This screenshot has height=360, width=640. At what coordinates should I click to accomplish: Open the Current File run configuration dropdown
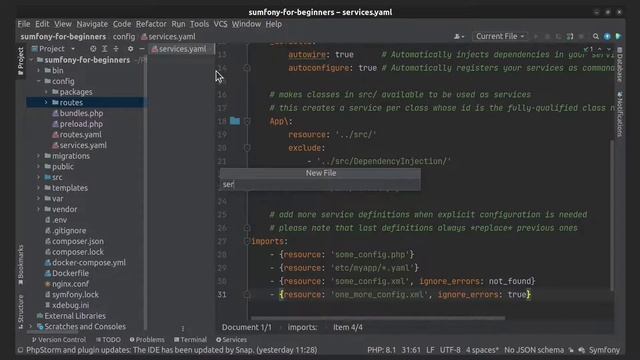500,36
